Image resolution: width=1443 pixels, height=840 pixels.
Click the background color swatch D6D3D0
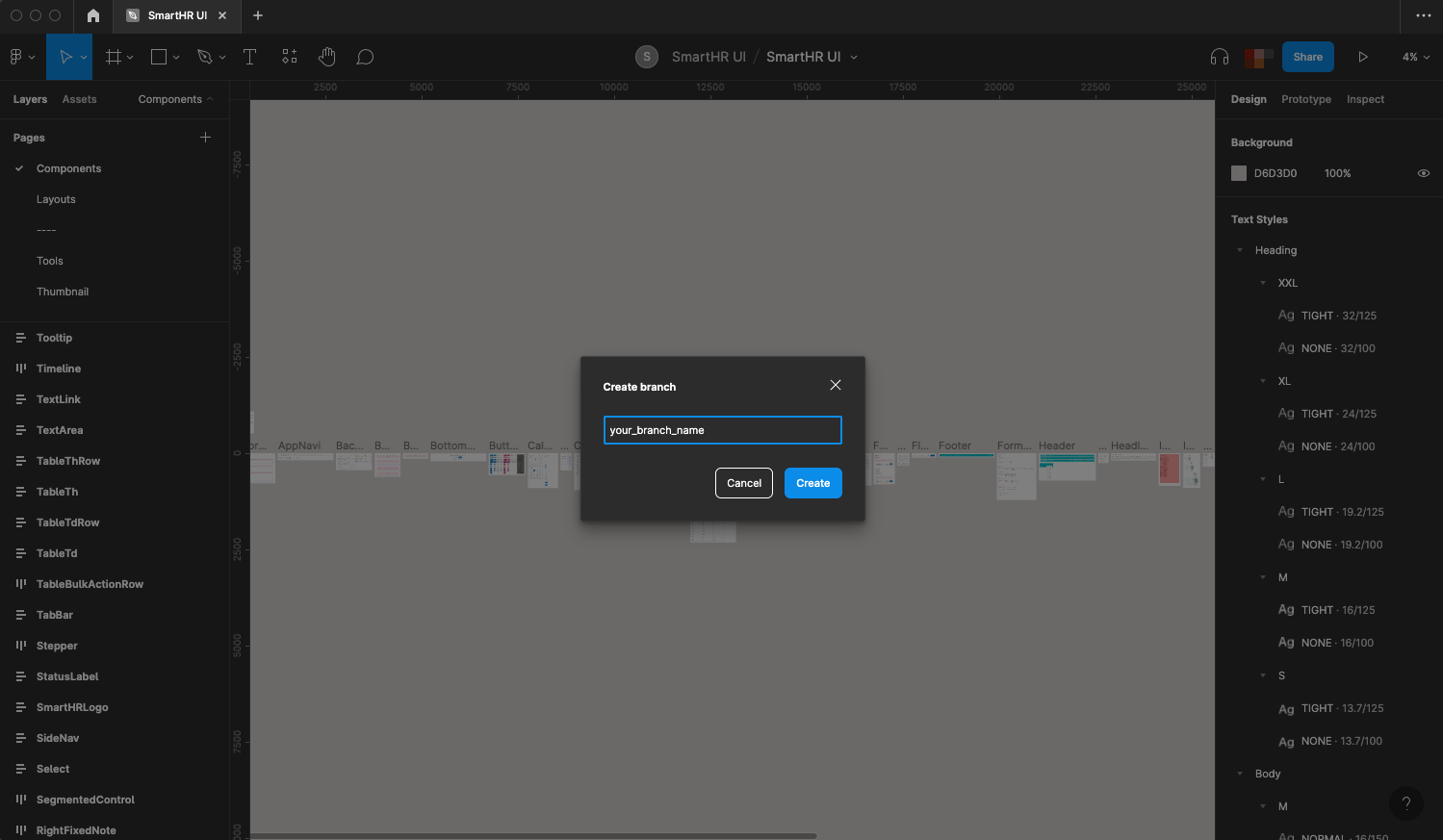1239,173
